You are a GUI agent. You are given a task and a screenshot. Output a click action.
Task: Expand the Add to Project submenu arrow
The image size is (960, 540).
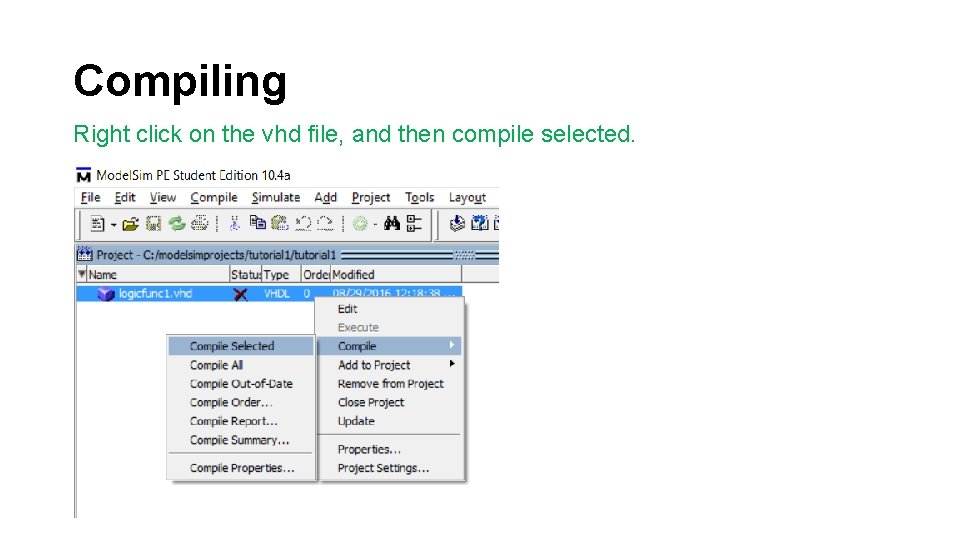pyautogui.click(x=452, y=364)
